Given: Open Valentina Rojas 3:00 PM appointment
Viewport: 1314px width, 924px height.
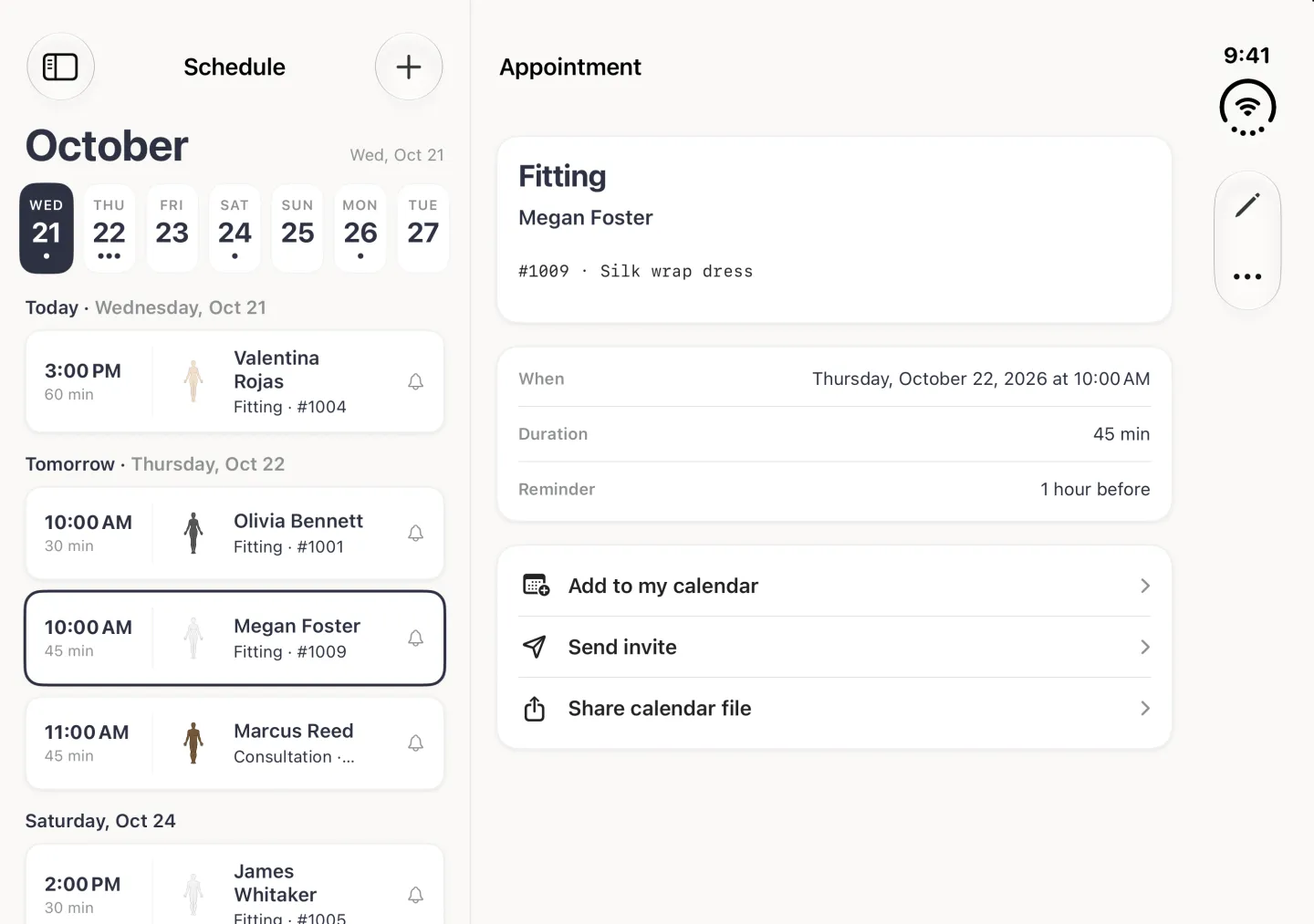Looking at the screenshot, I should pyautogui.click(x=235, y=381).
